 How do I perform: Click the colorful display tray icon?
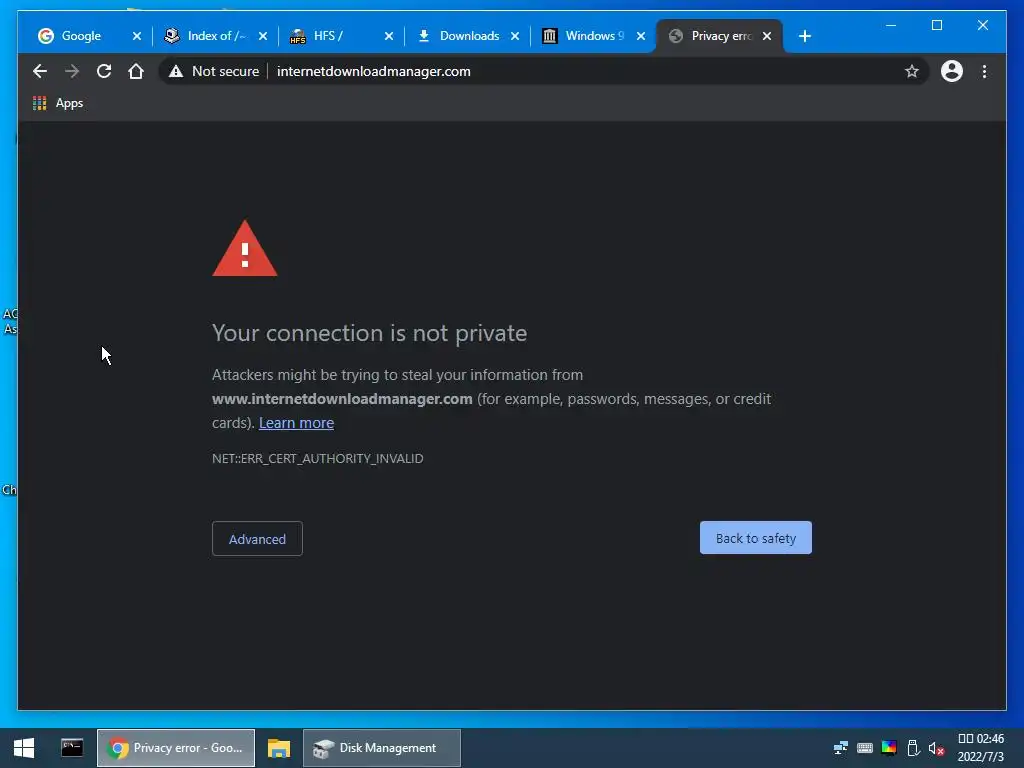889,748
